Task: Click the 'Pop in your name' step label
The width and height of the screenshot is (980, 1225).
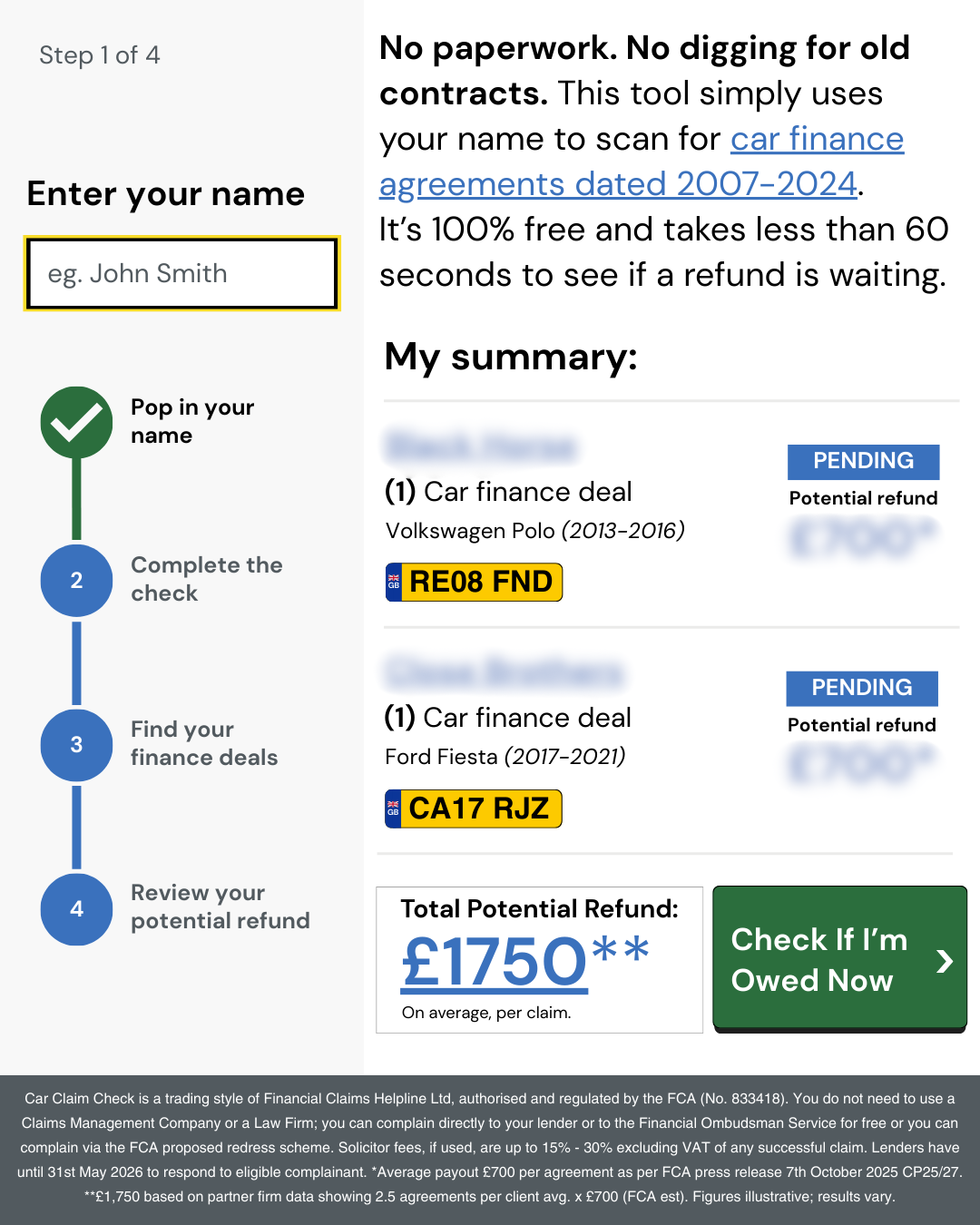Action: pos(192,421)
